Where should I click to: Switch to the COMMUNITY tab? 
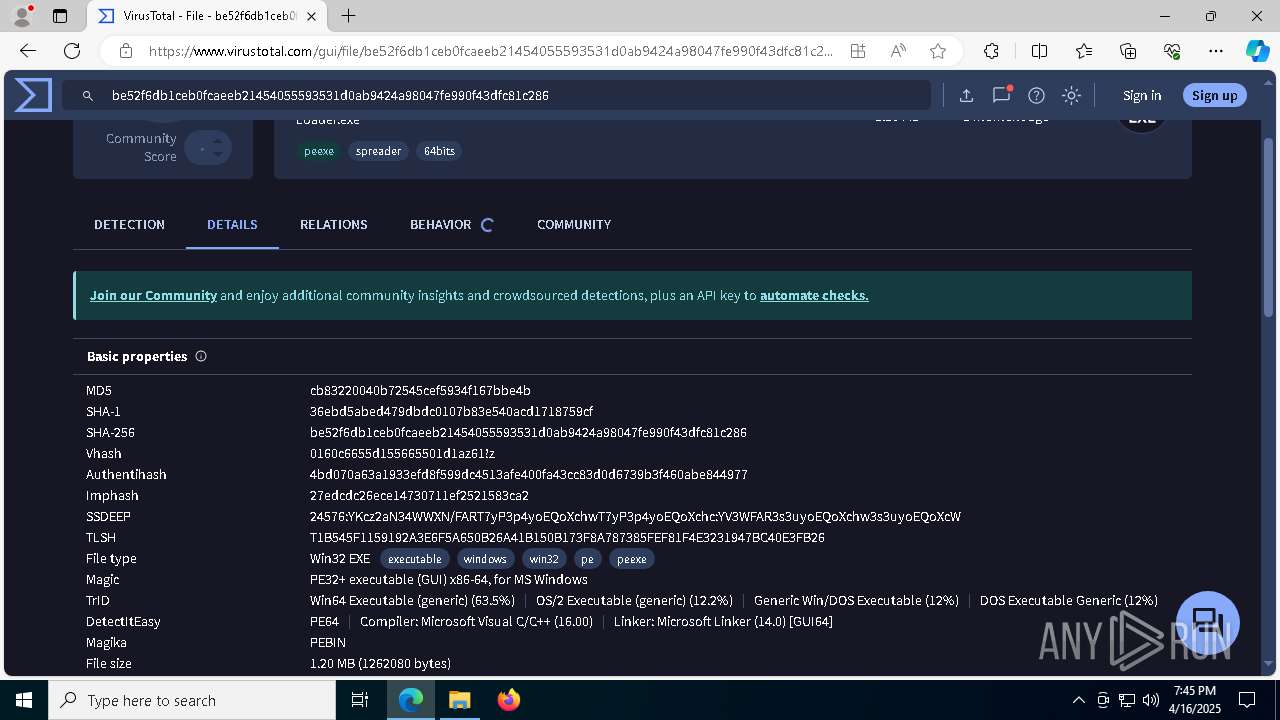pos(574,224)
